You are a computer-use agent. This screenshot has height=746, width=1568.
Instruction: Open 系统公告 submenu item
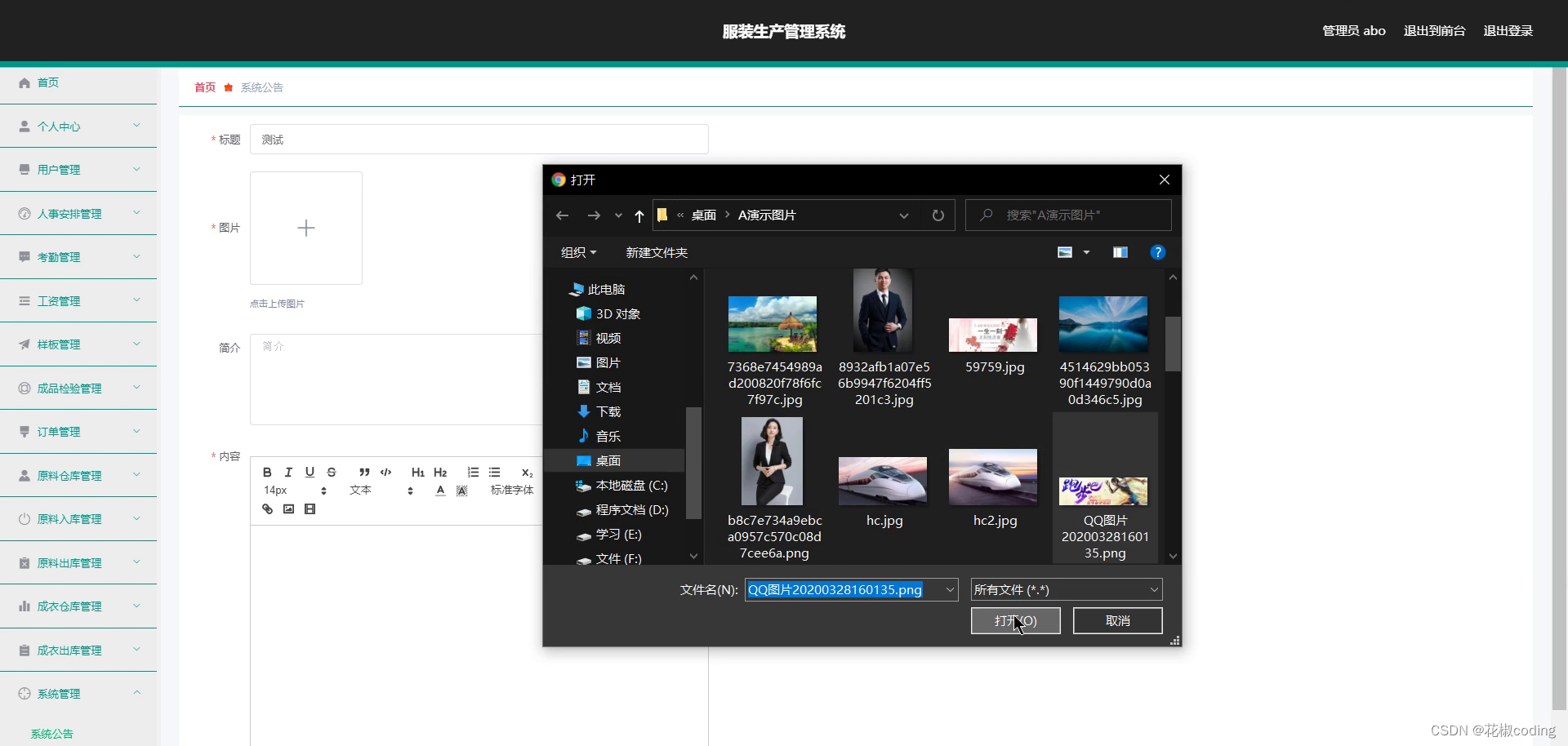tap(52, 734)
